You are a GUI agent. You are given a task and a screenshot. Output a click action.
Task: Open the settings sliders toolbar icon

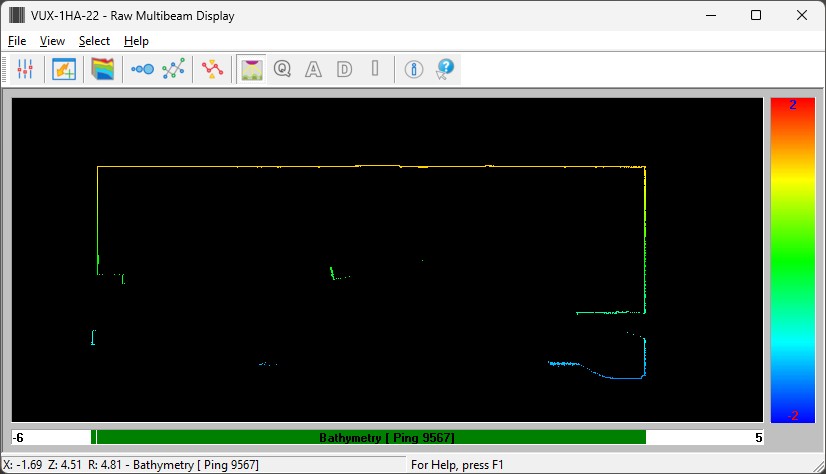point(26,70)
